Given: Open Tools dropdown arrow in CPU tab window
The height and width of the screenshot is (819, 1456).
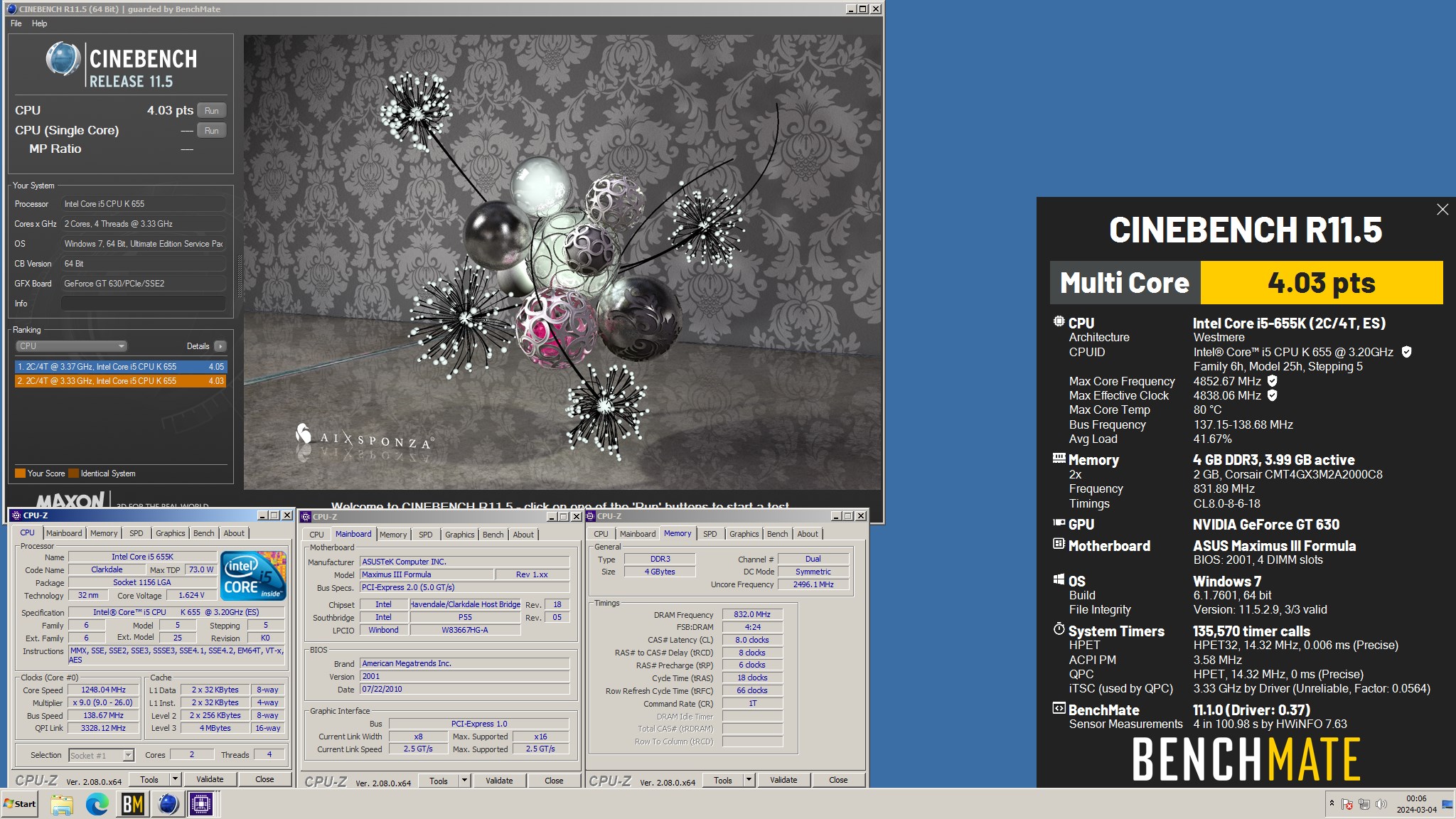Looking at the screenshot, I should coord(175,779).
